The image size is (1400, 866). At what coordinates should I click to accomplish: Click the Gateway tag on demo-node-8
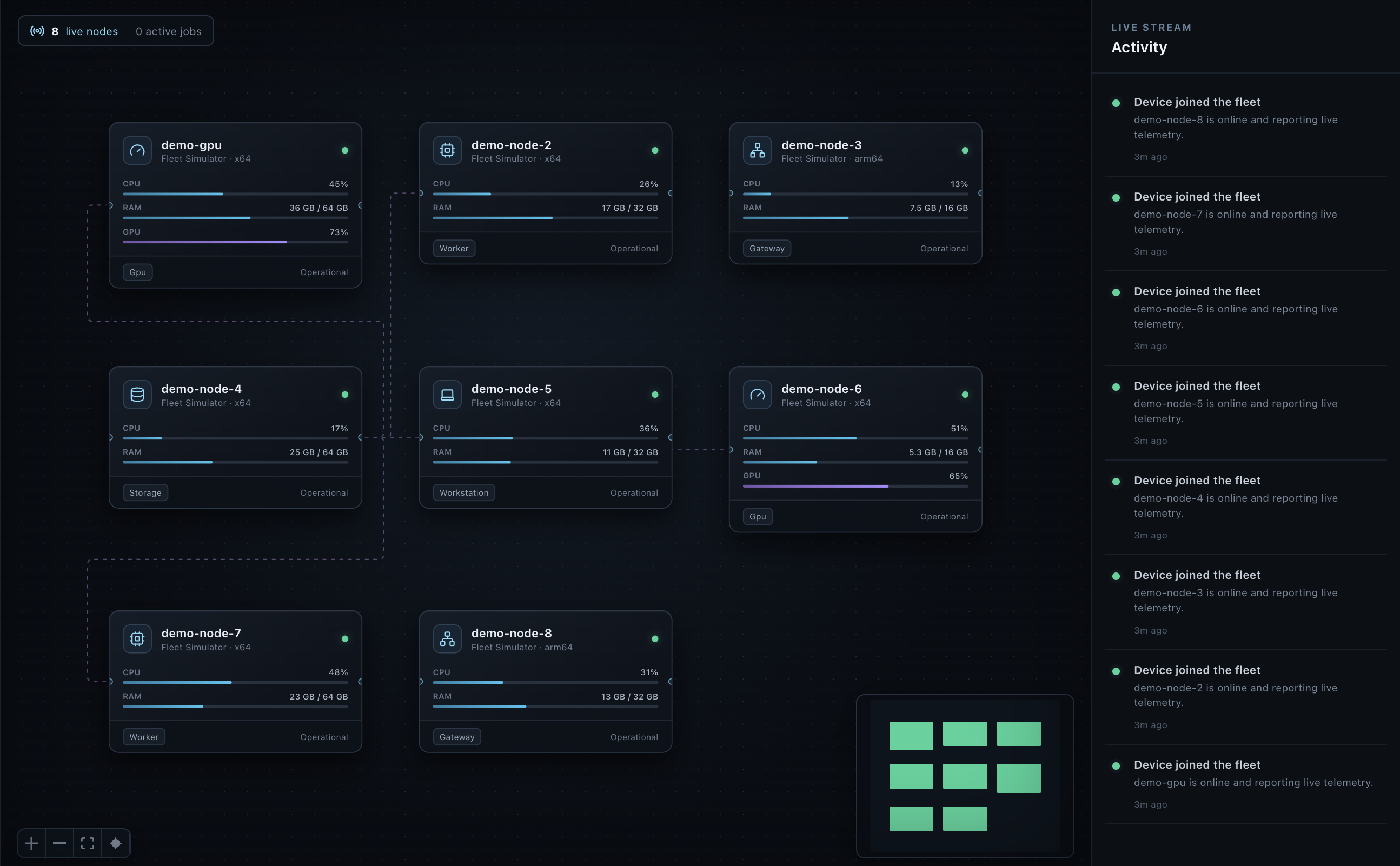point(457,737)
